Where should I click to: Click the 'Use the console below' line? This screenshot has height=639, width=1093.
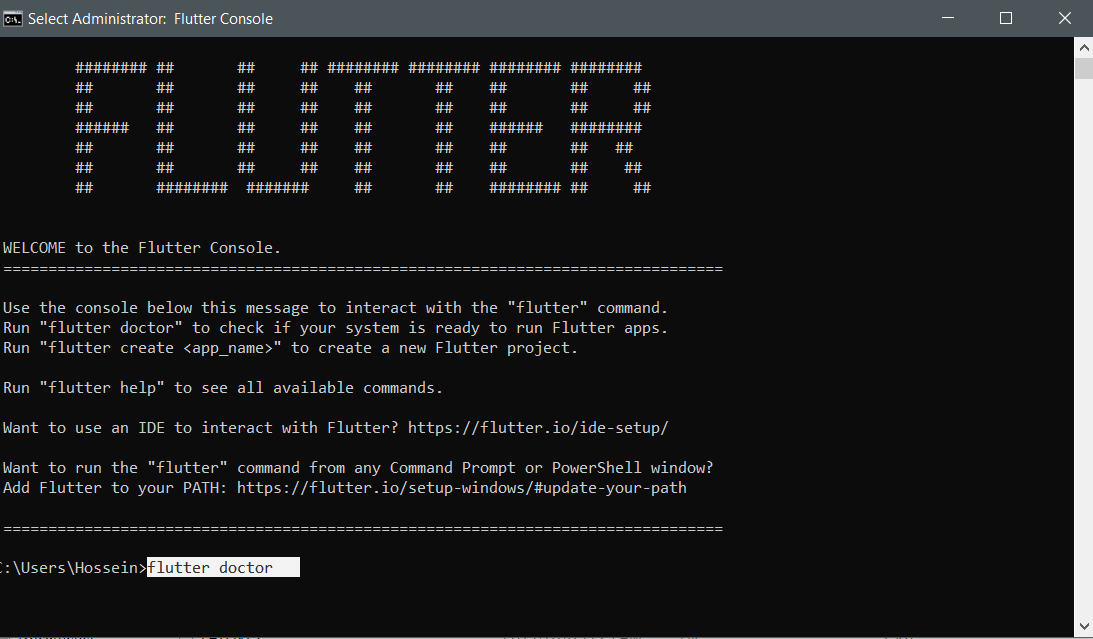click(335, 308)
